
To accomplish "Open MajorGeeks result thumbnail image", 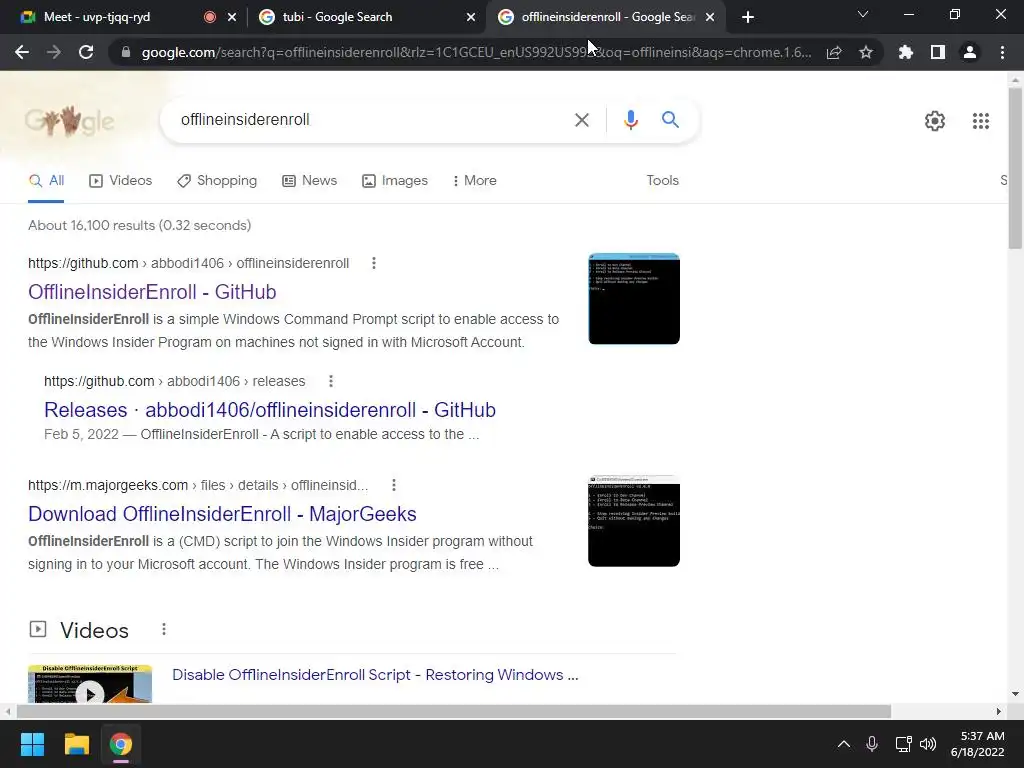I will click(x=634, y=520).
